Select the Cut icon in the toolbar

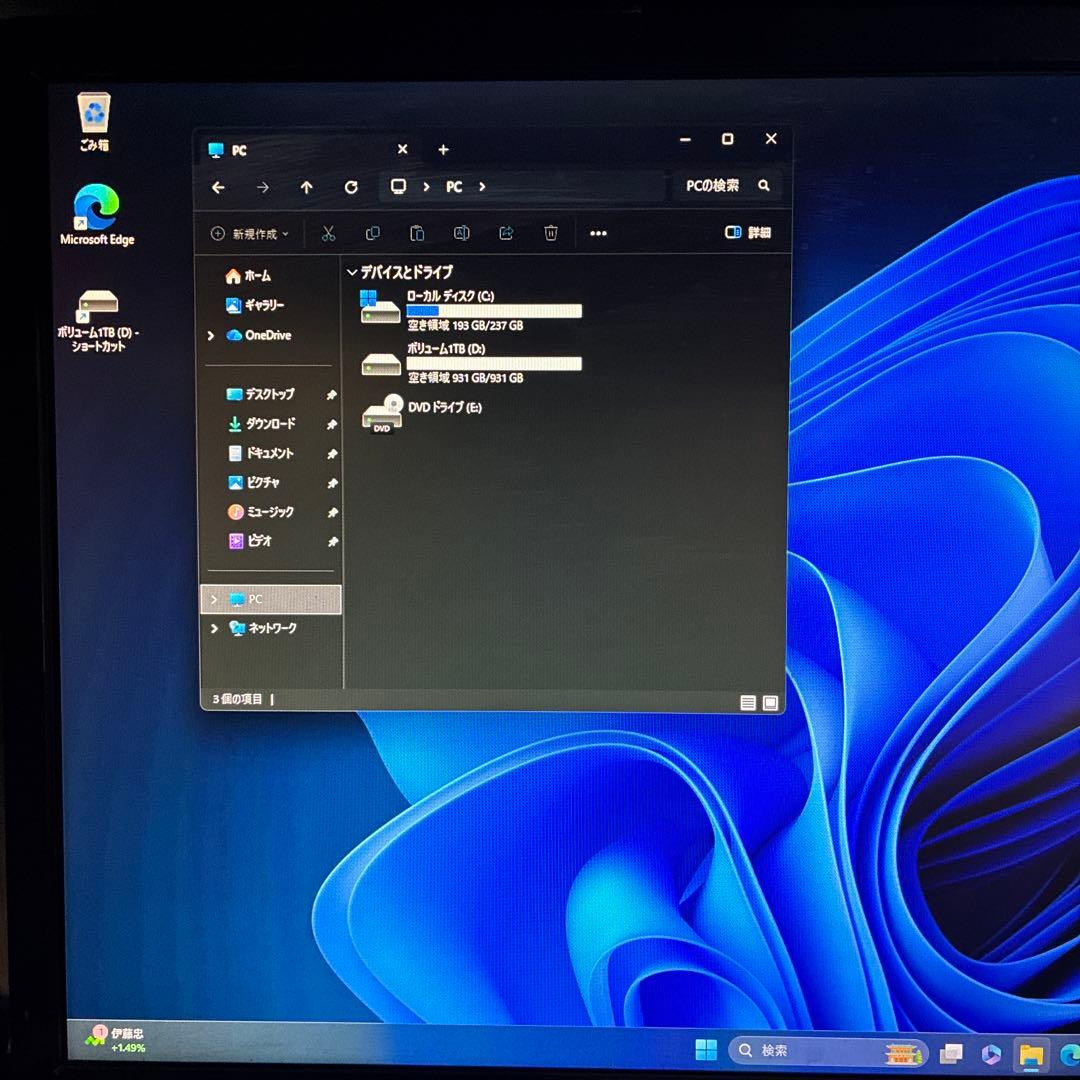coord(328,233)
